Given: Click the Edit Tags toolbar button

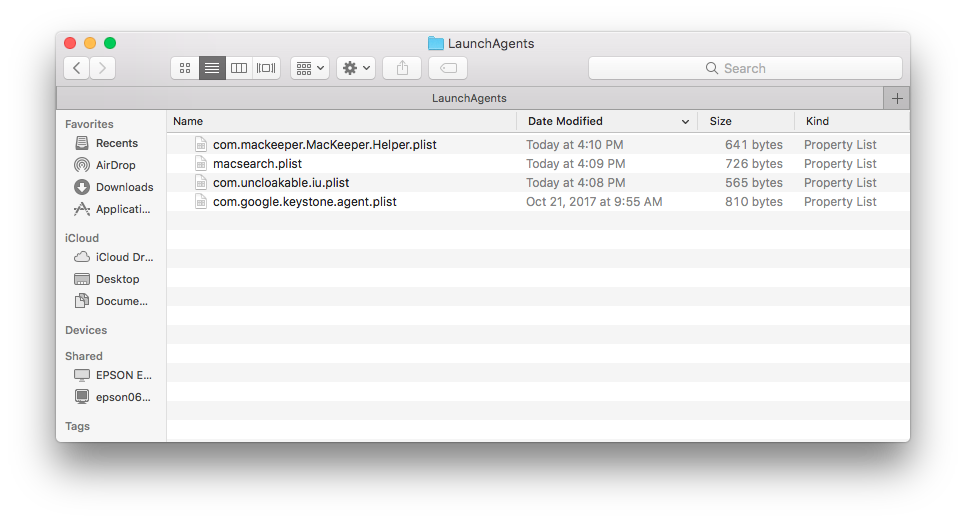Looking at the screenshot, I should [448, 68].
